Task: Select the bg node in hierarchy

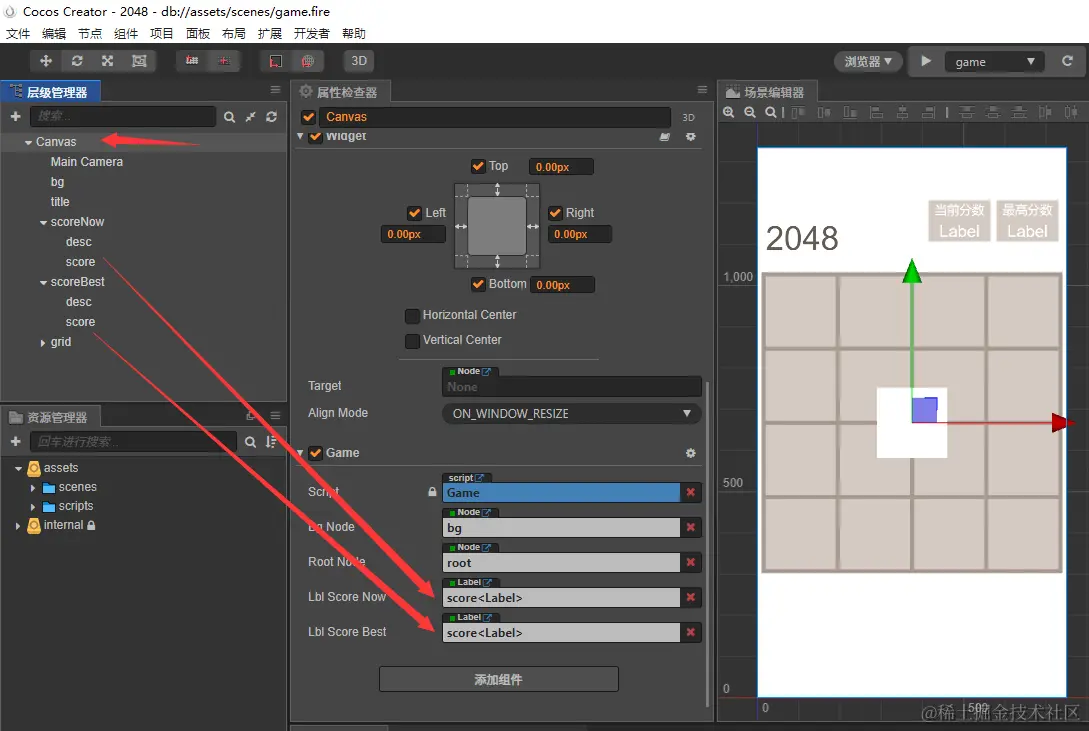Action: [x=58, y=182]
